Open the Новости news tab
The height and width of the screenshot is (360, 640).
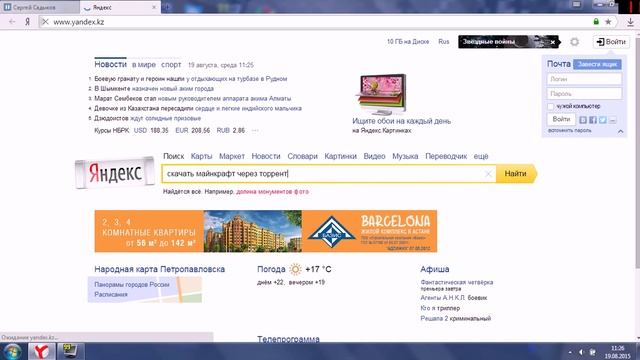[110, 64]
